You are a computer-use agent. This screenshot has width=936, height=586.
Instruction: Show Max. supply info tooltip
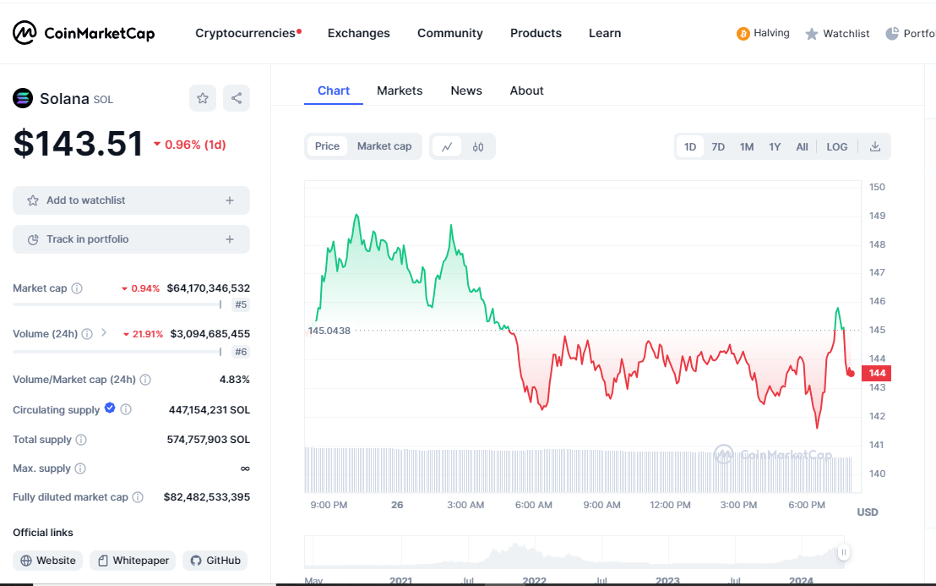(x=80, y=468)
